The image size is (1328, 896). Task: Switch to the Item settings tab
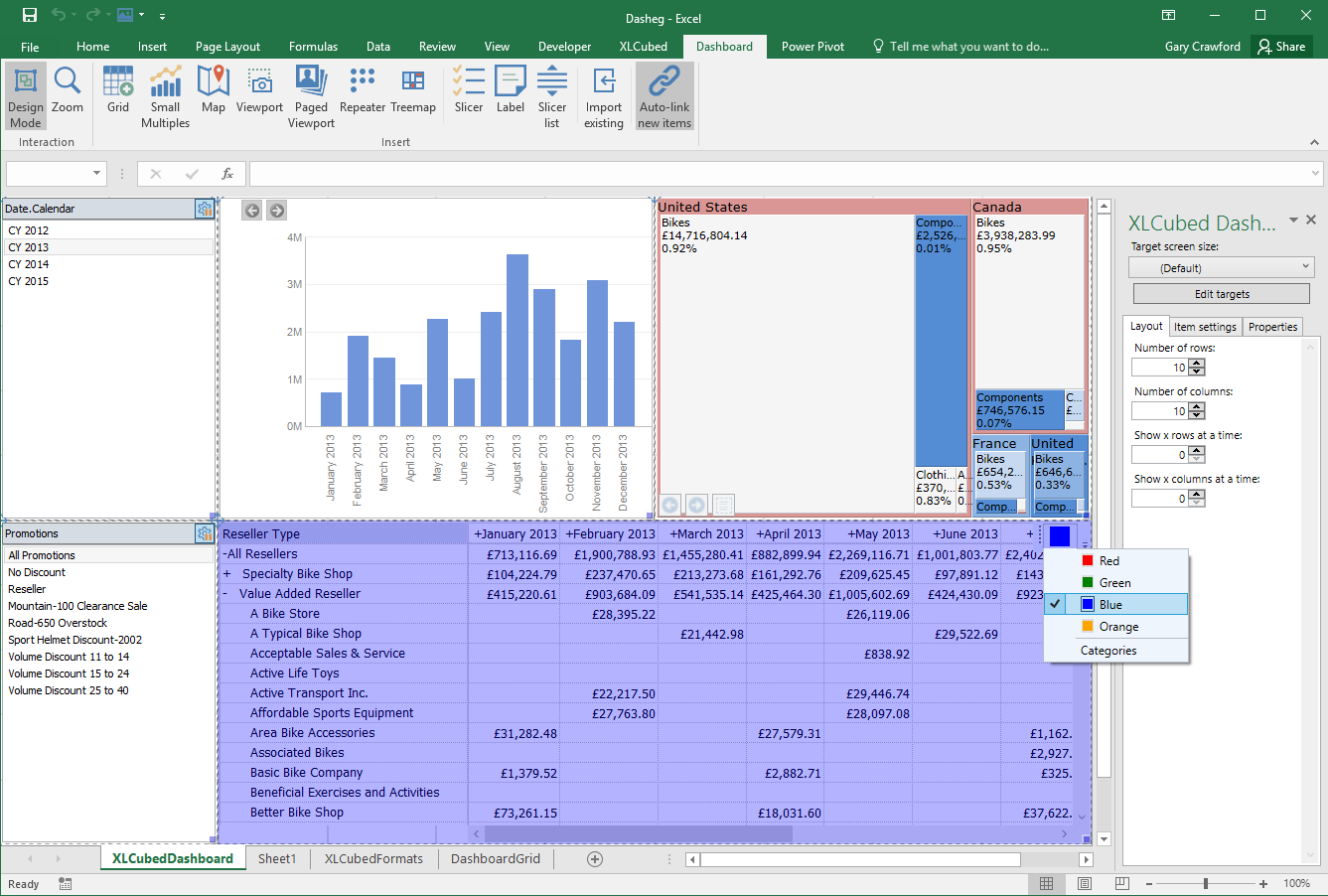point(1205,327)
